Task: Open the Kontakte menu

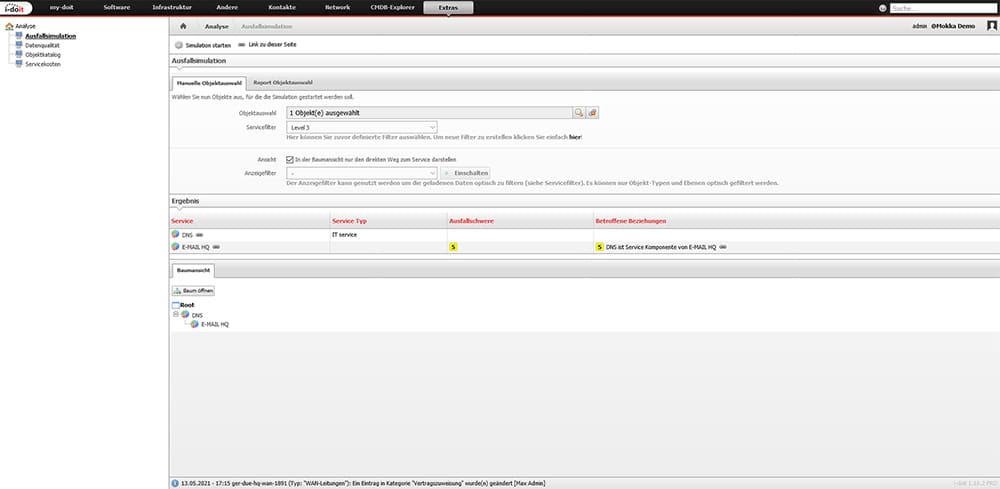Action: pyautogui.click(x=283, y=8)
